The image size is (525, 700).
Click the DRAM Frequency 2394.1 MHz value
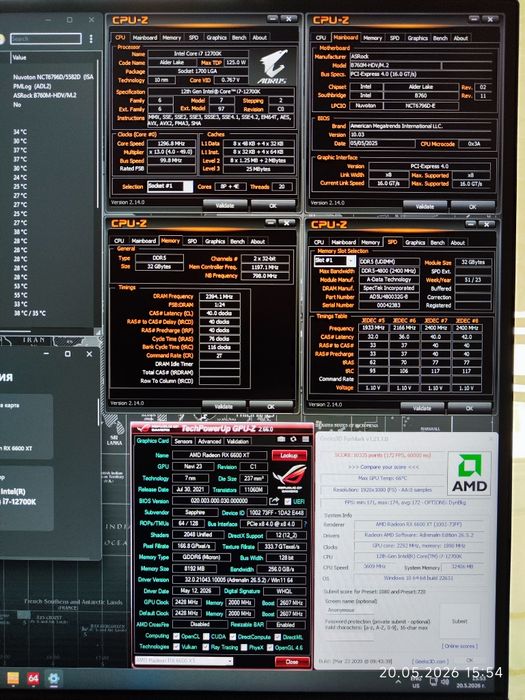(220, 296)
